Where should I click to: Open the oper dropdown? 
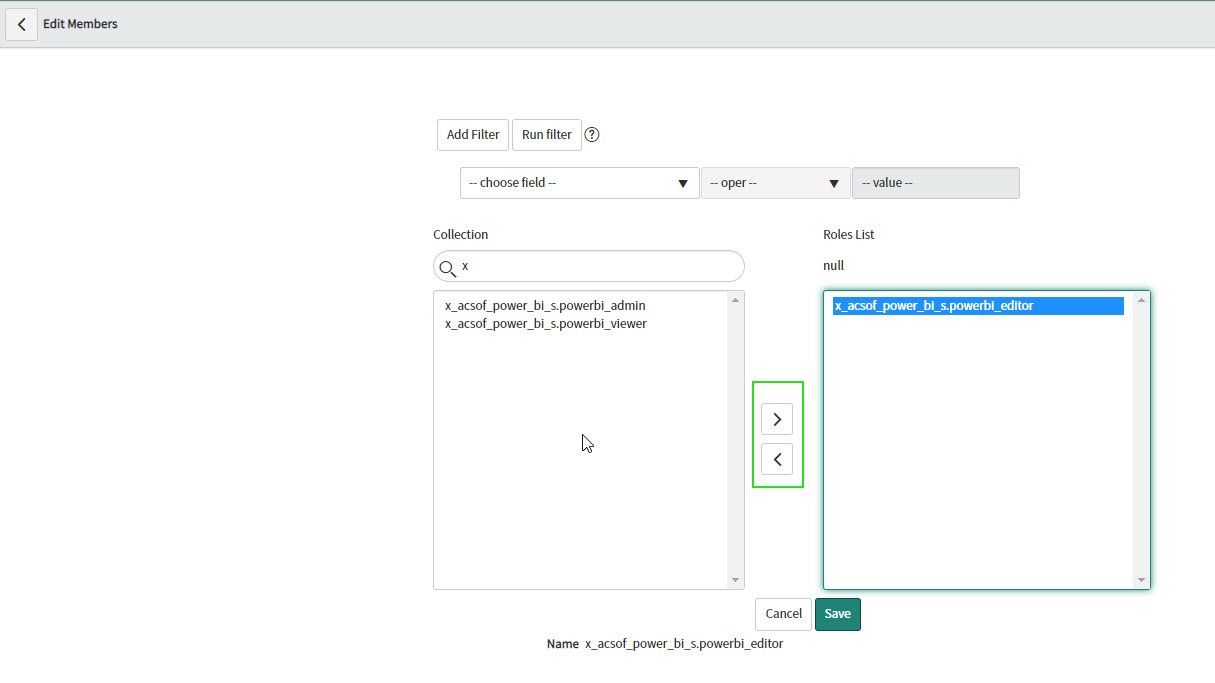[770, 183]
